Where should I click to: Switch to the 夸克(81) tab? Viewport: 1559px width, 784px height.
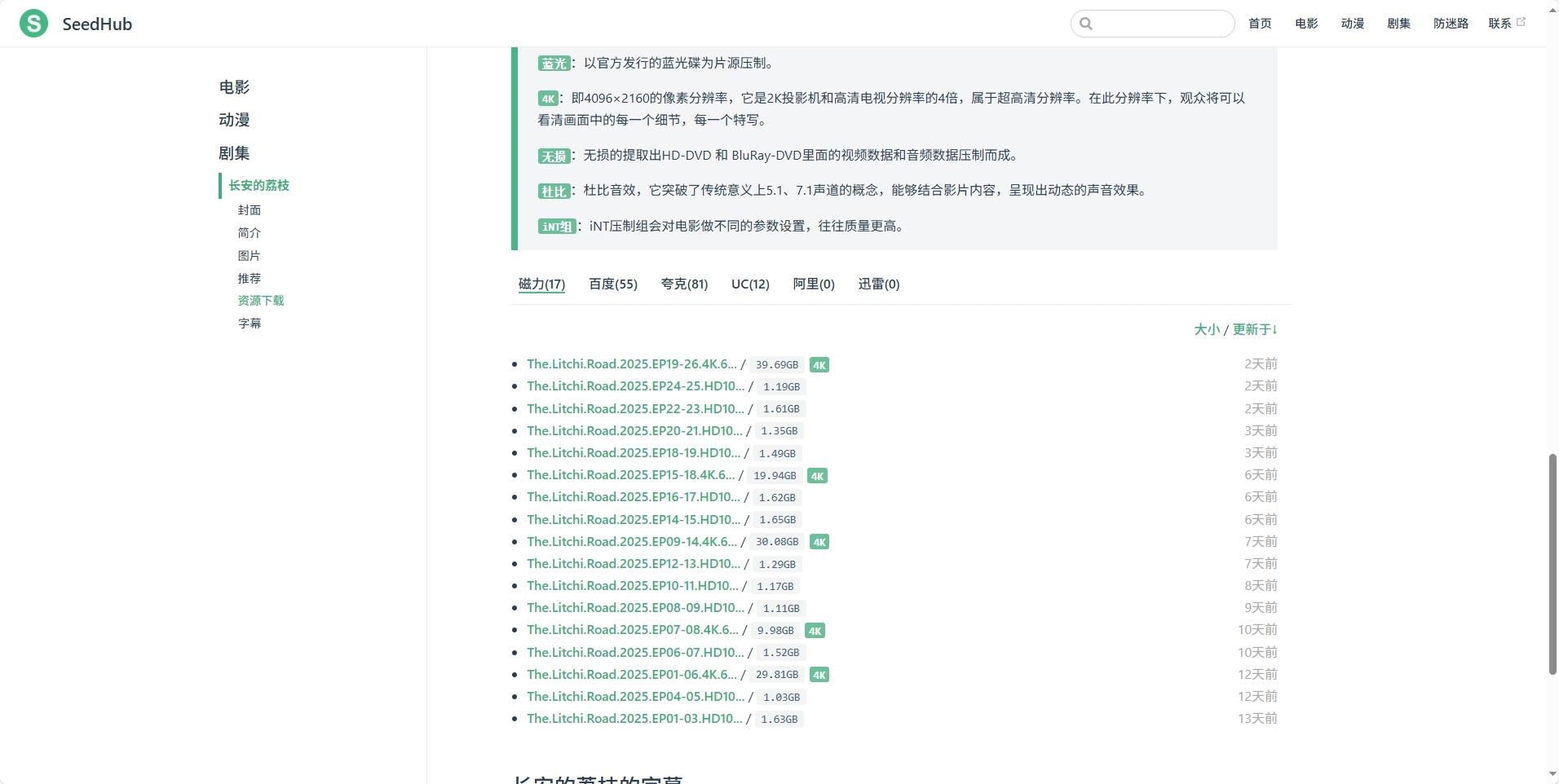coord(683,284)
